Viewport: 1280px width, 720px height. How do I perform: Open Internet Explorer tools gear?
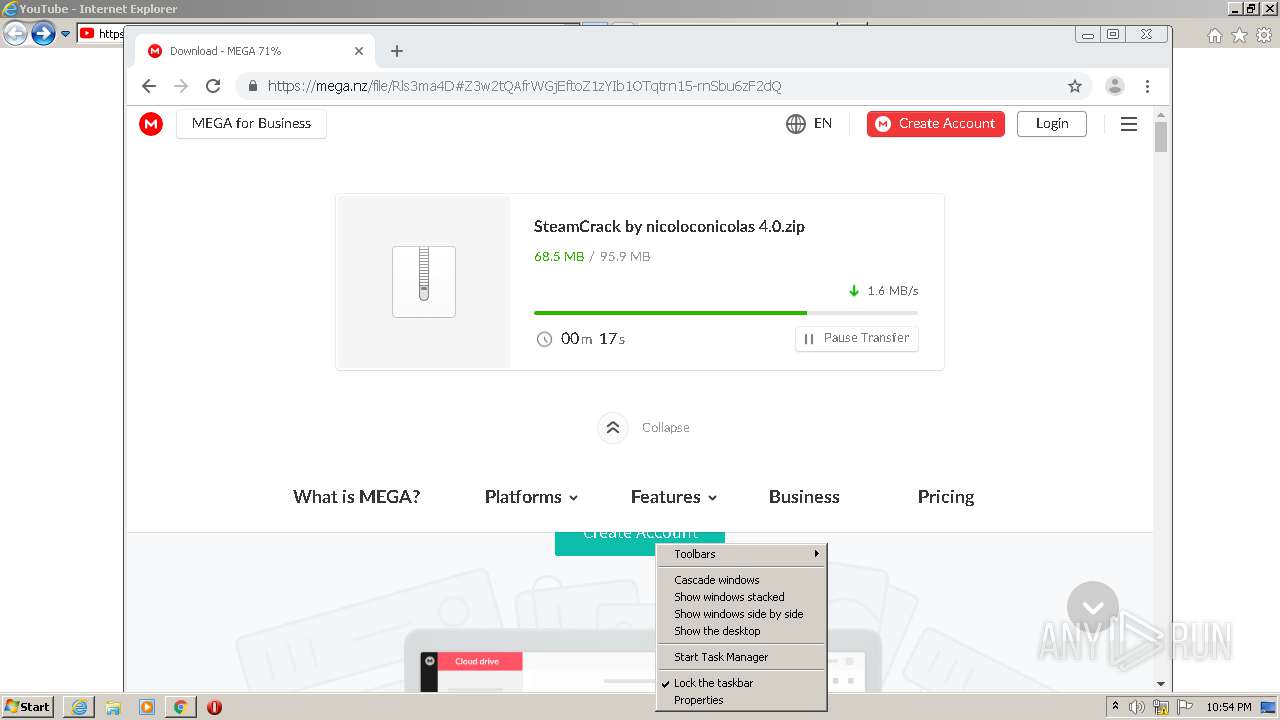coord(1263,35)
